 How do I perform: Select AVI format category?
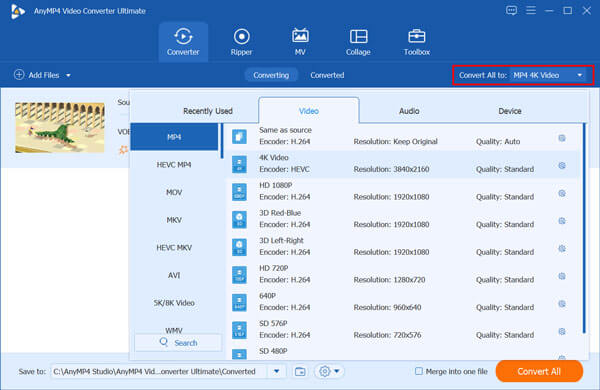(x=174, y=275)
